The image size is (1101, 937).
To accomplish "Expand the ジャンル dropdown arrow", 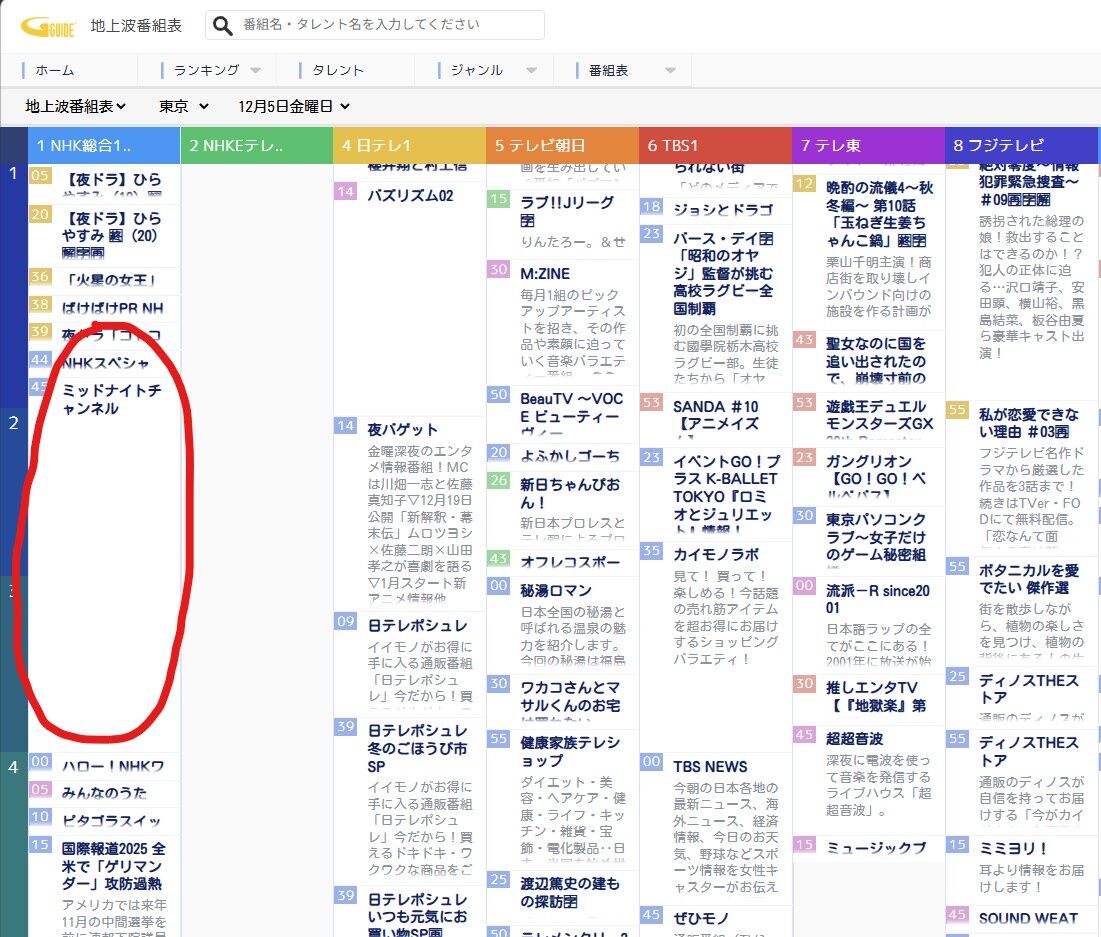I will point(532,70).
